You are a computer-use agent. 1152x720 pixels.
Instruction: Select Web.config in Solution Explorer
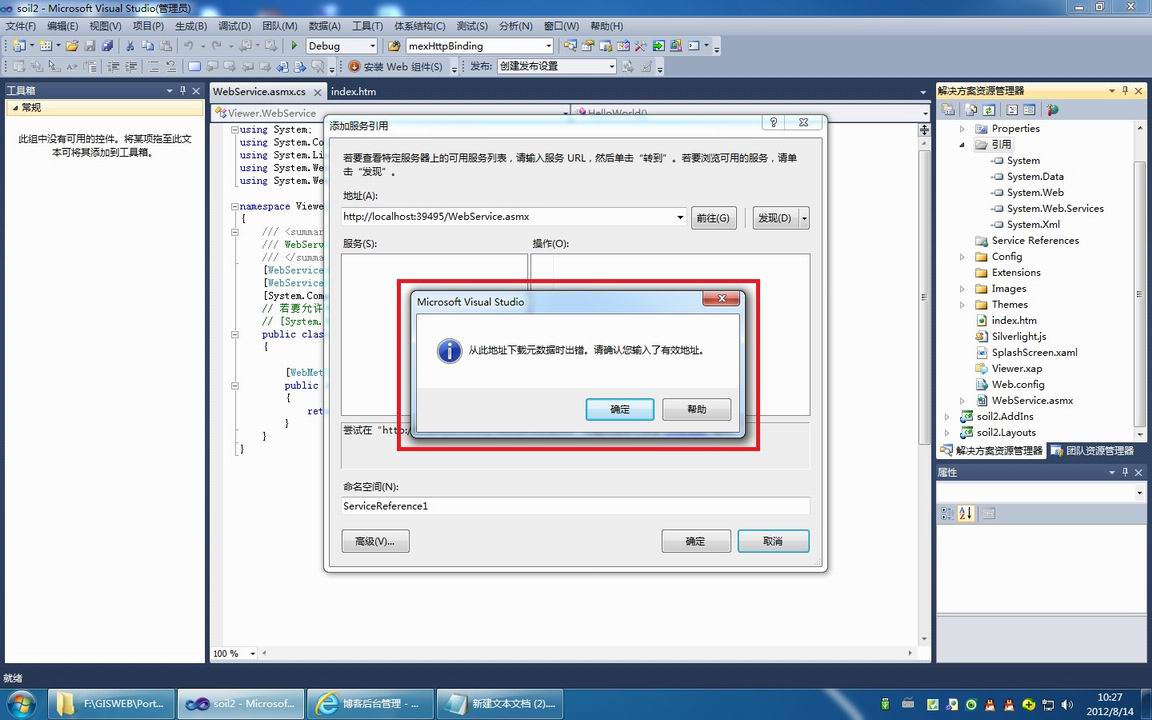(x=1018, y=384)
